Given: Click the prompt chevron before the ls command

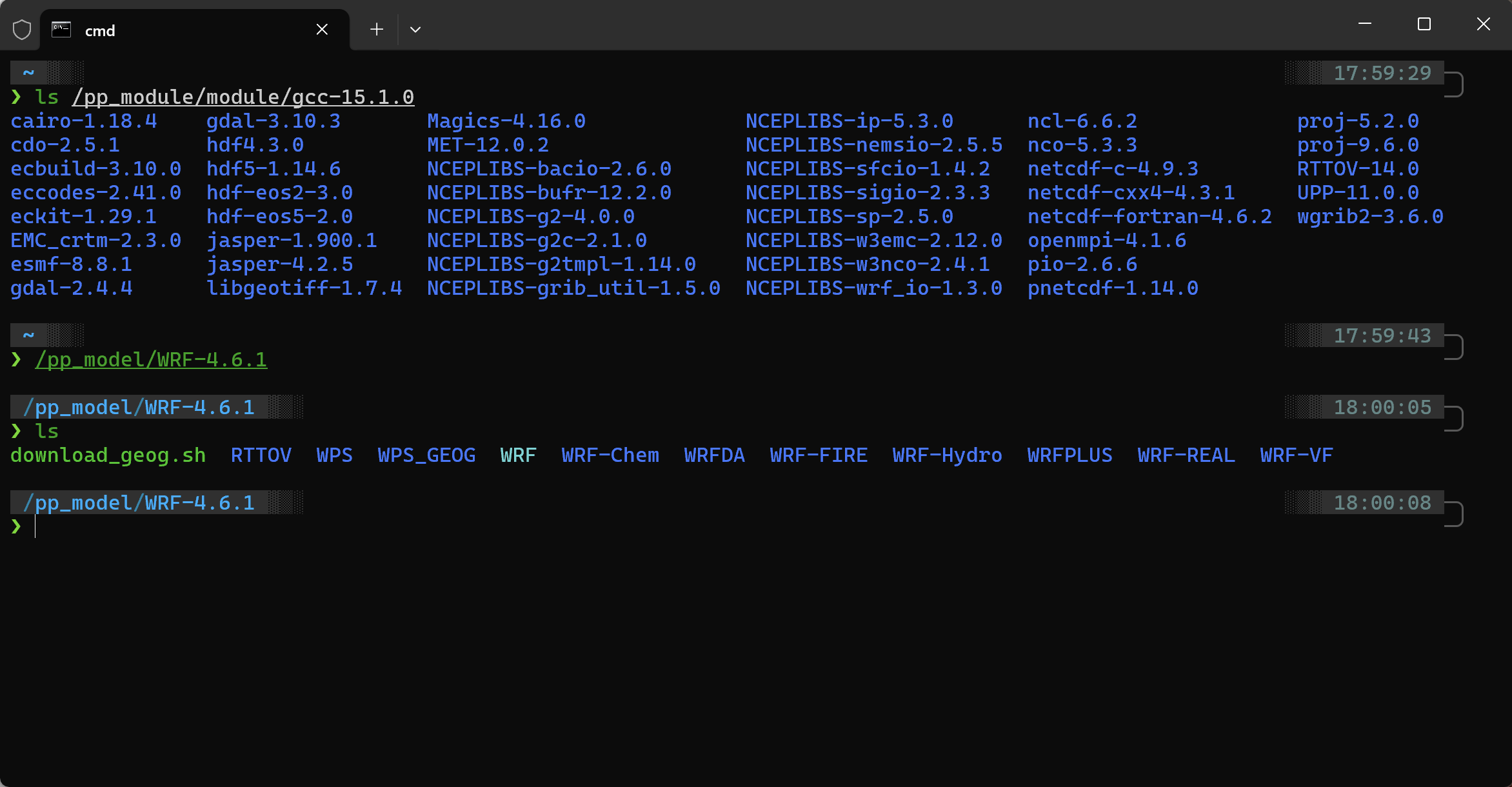Looking at the screenshot, I should click(16, 97).
